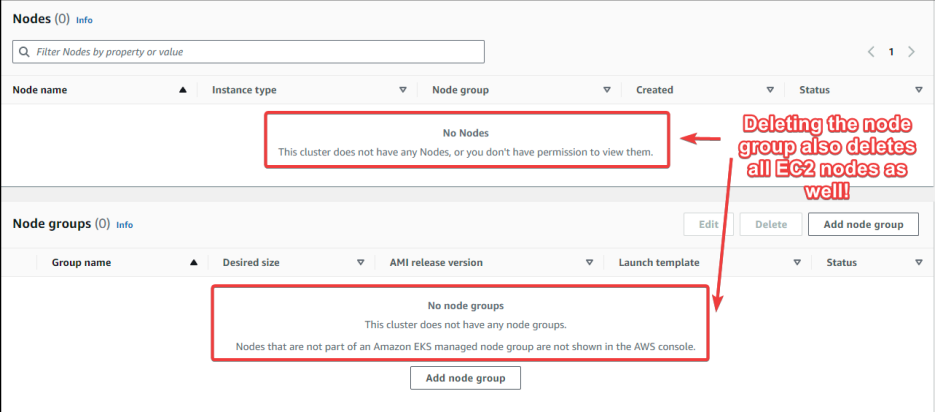Open the Info link beside Nodes heading

click(x=84, y=20)
